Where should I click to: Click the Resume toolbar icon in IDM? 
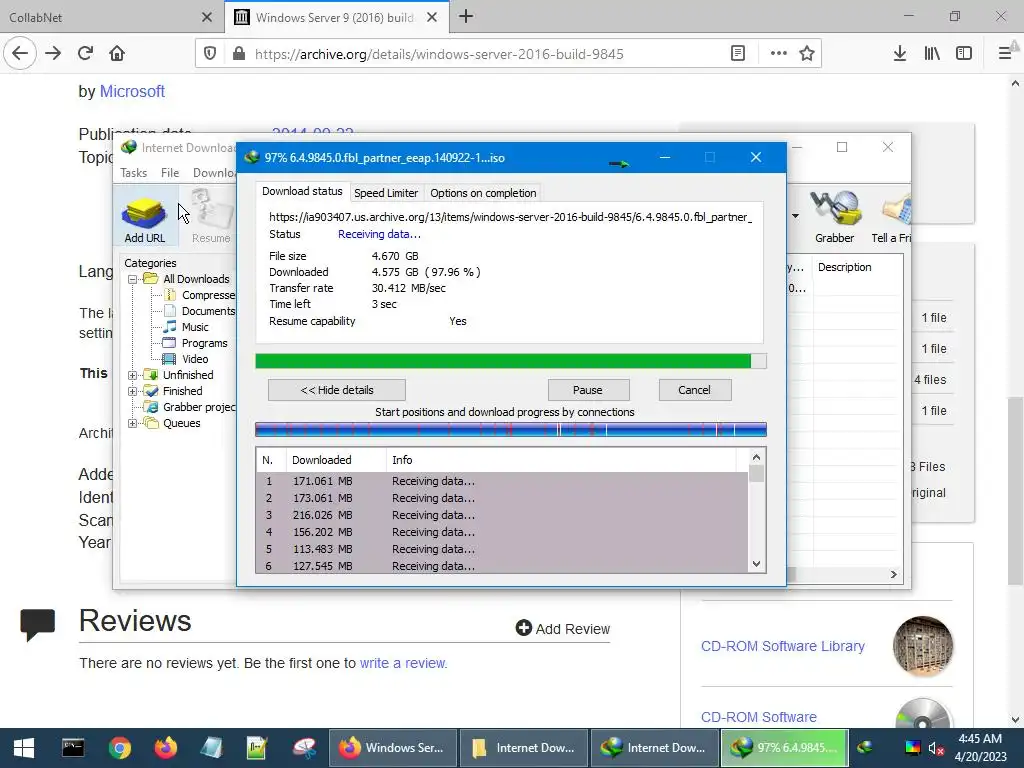click(211, 217)
